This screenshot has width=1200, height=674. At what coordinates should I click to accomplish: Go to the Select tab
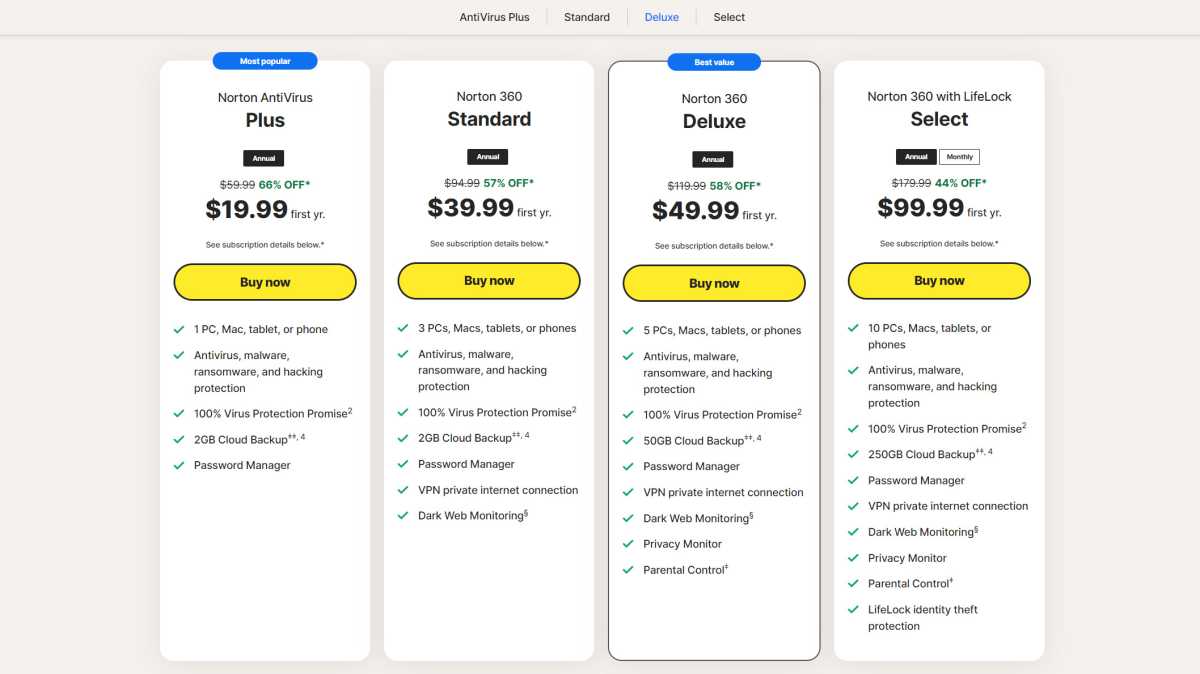click(x=729, y=17)
